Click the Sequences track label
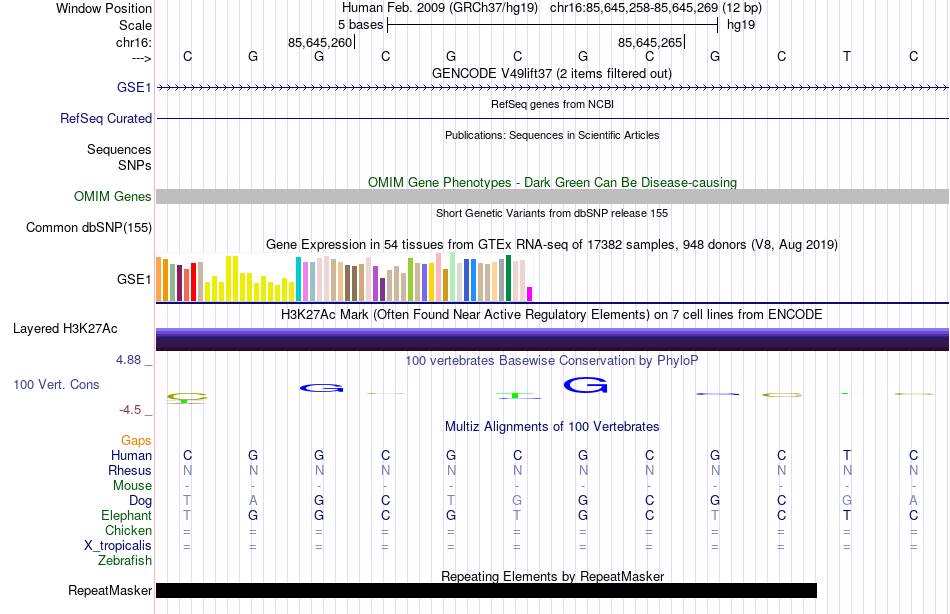Viewport: 950px width, 614px height. (119, 149)
